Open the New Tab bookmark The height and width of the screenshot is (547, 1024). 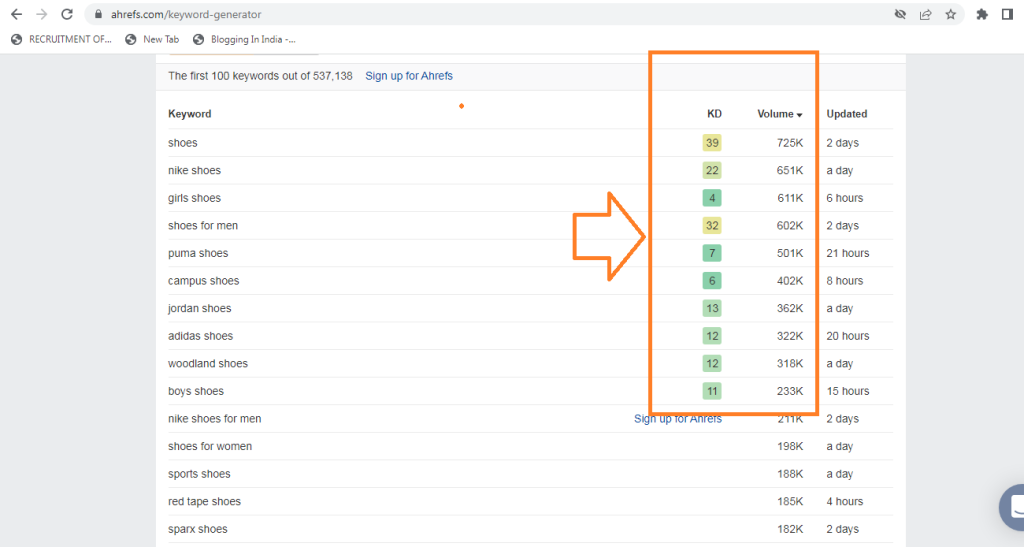(152, 39)
